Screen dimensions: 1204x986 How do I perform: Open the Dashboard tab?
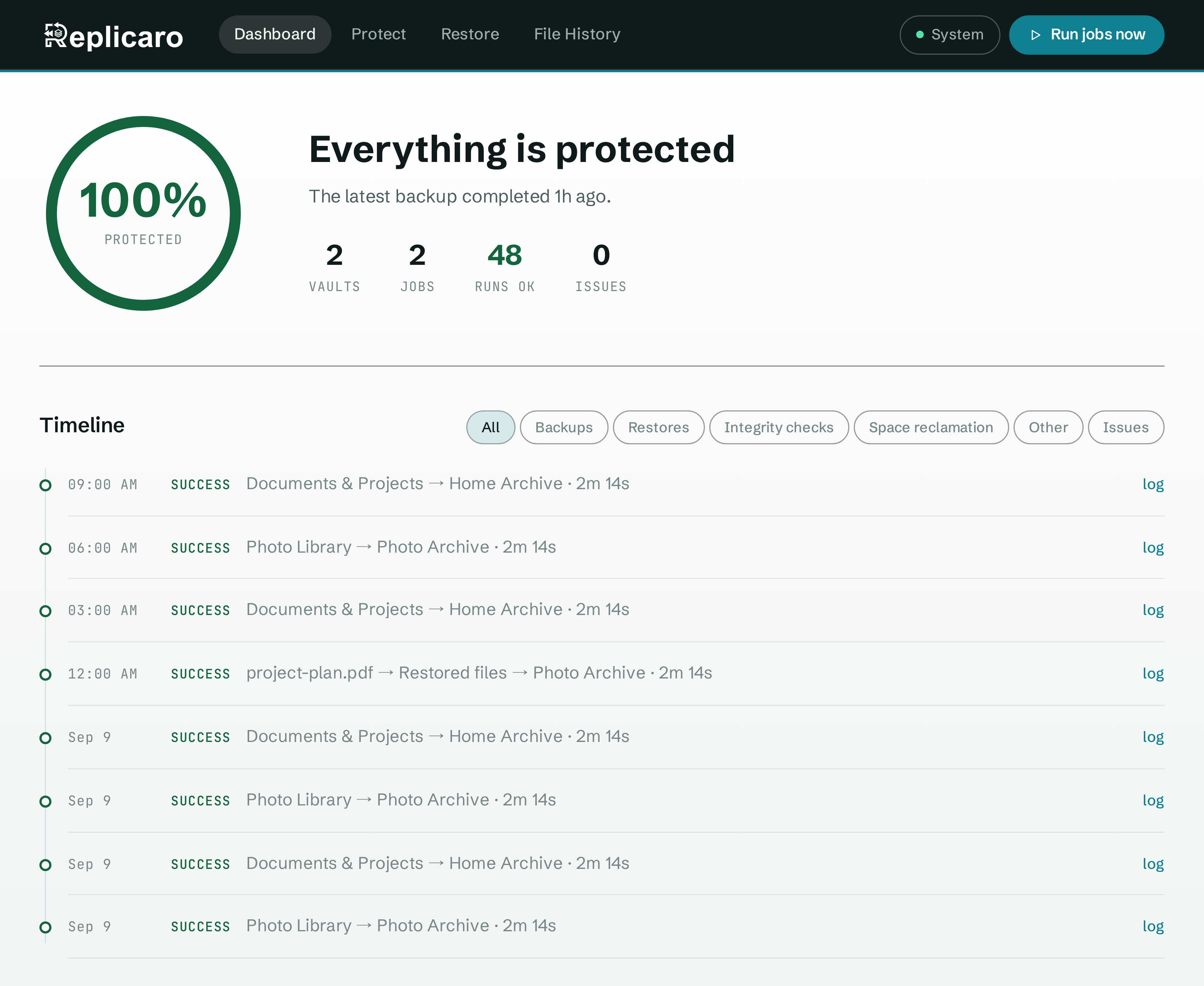click(275, 34)
